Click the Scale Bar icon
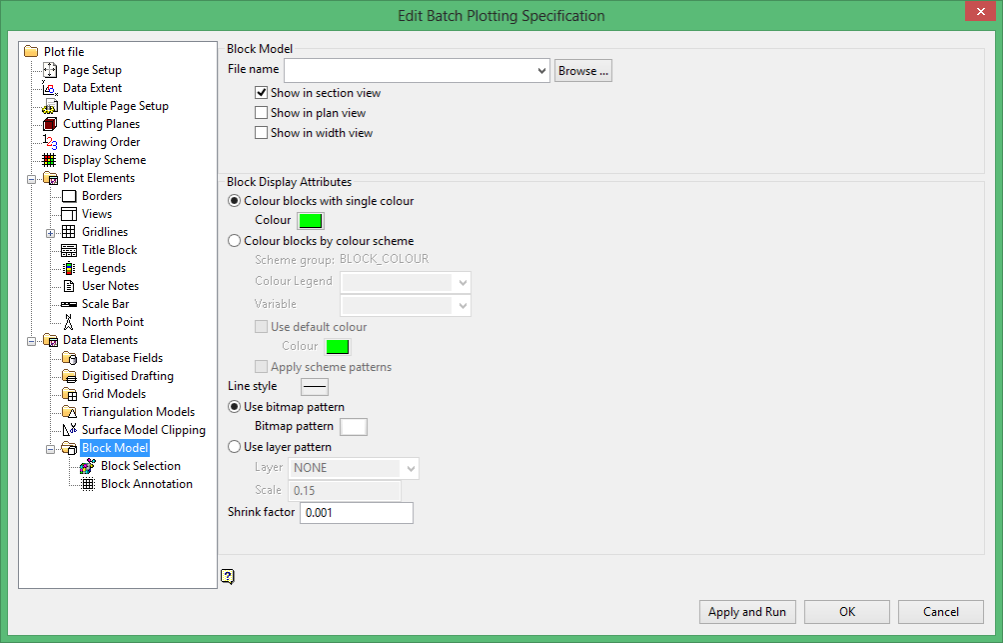This screenshot has width=1003, height=643. click(68, 305)
